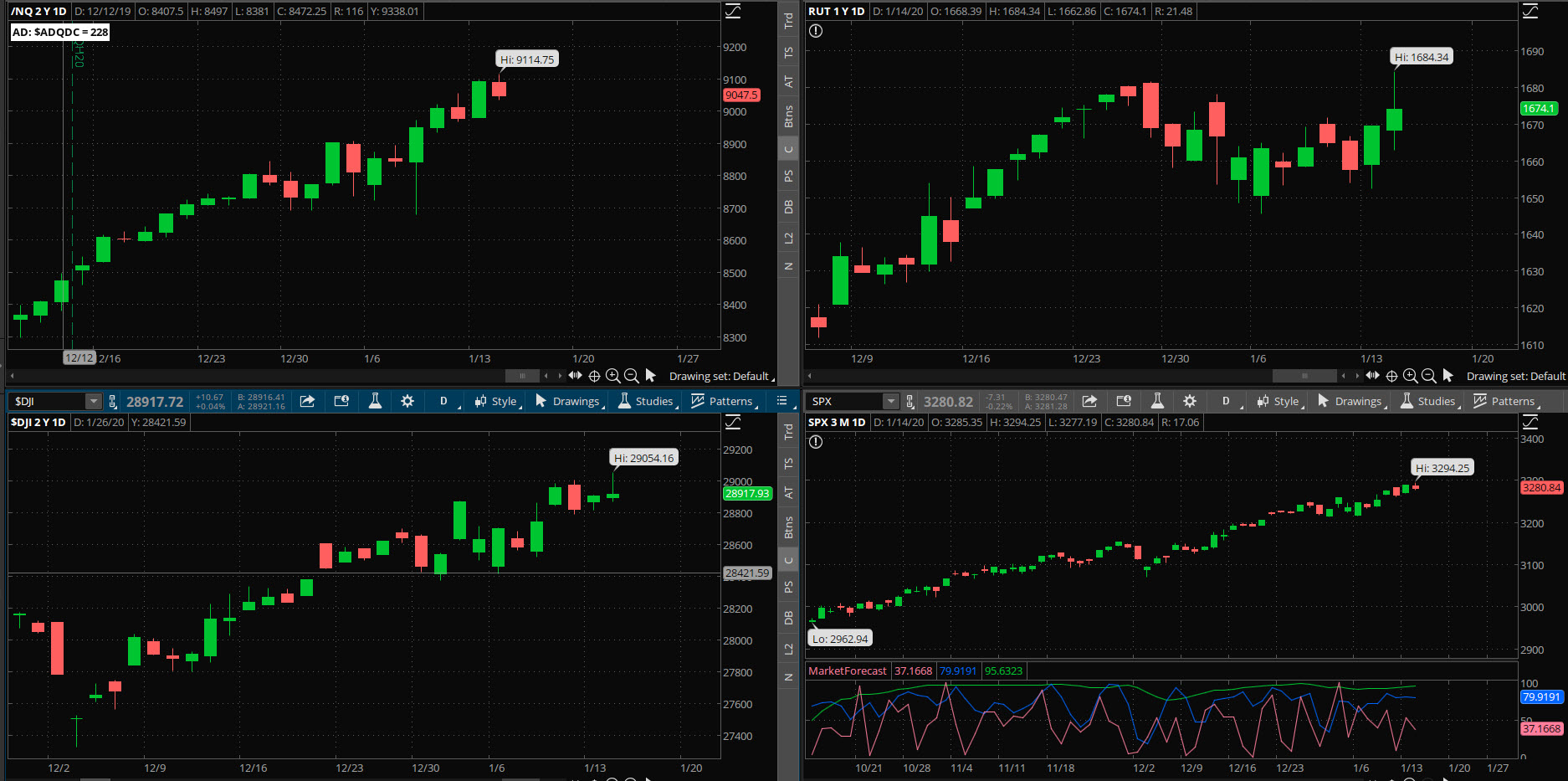Open the Btns sidebar tab on /NQ chart
This screenshot has width=1568, height=781.
pos(788,116)
